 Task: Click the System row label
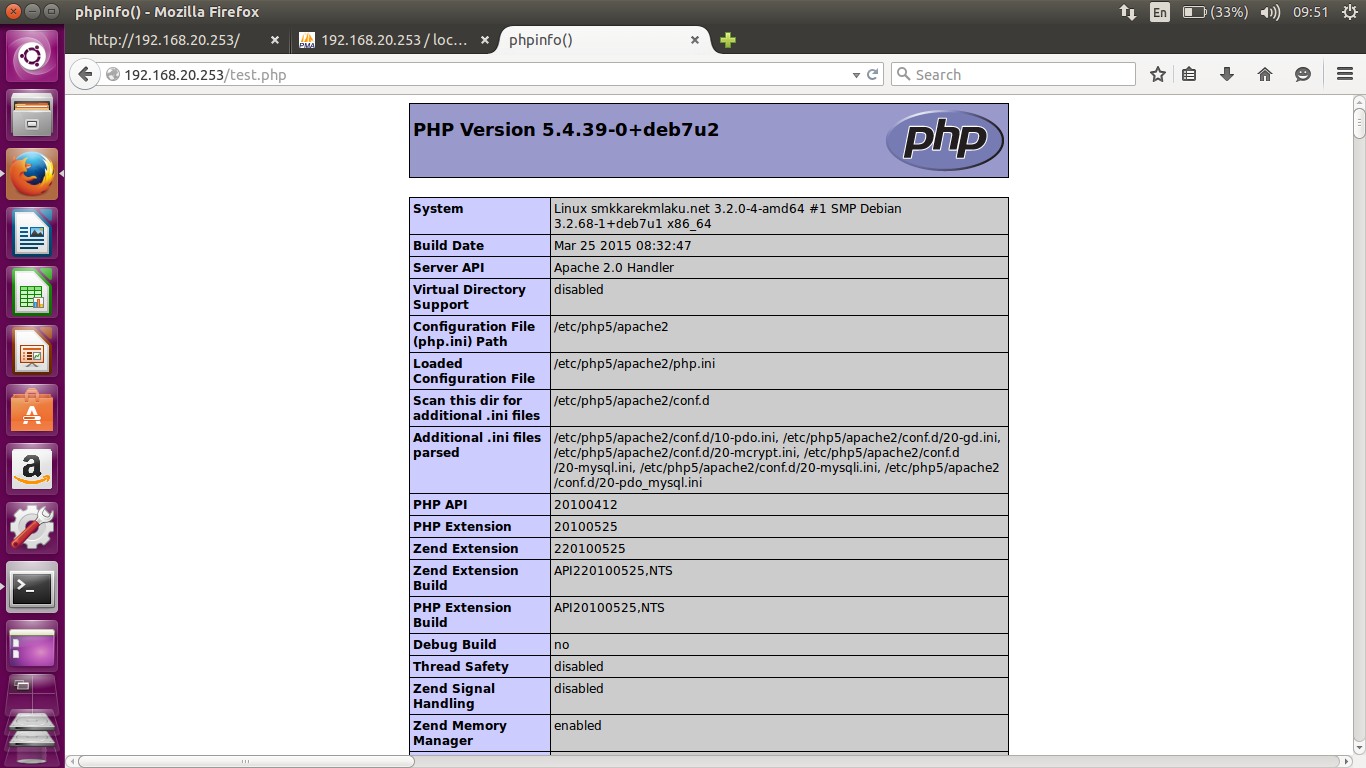438,209
